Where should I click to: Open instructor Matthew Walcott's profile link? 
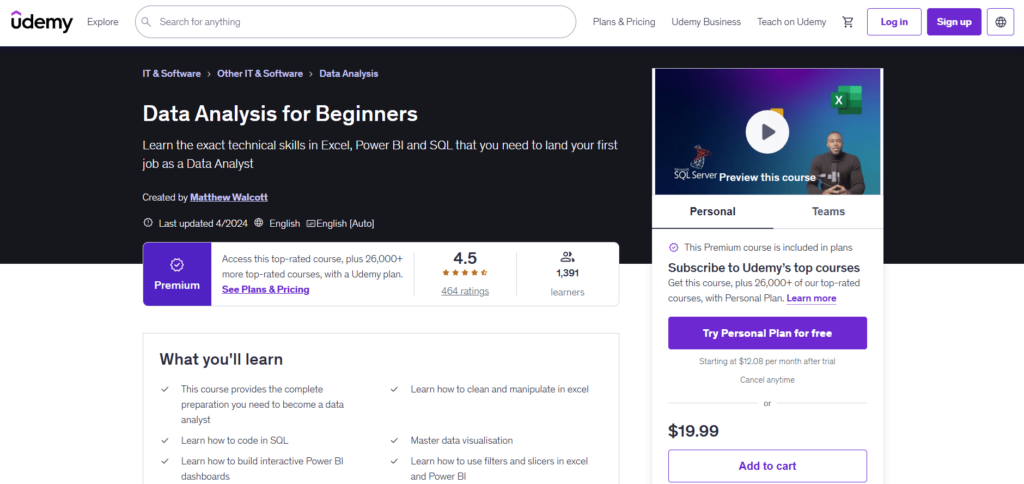[x=230, y=198]
